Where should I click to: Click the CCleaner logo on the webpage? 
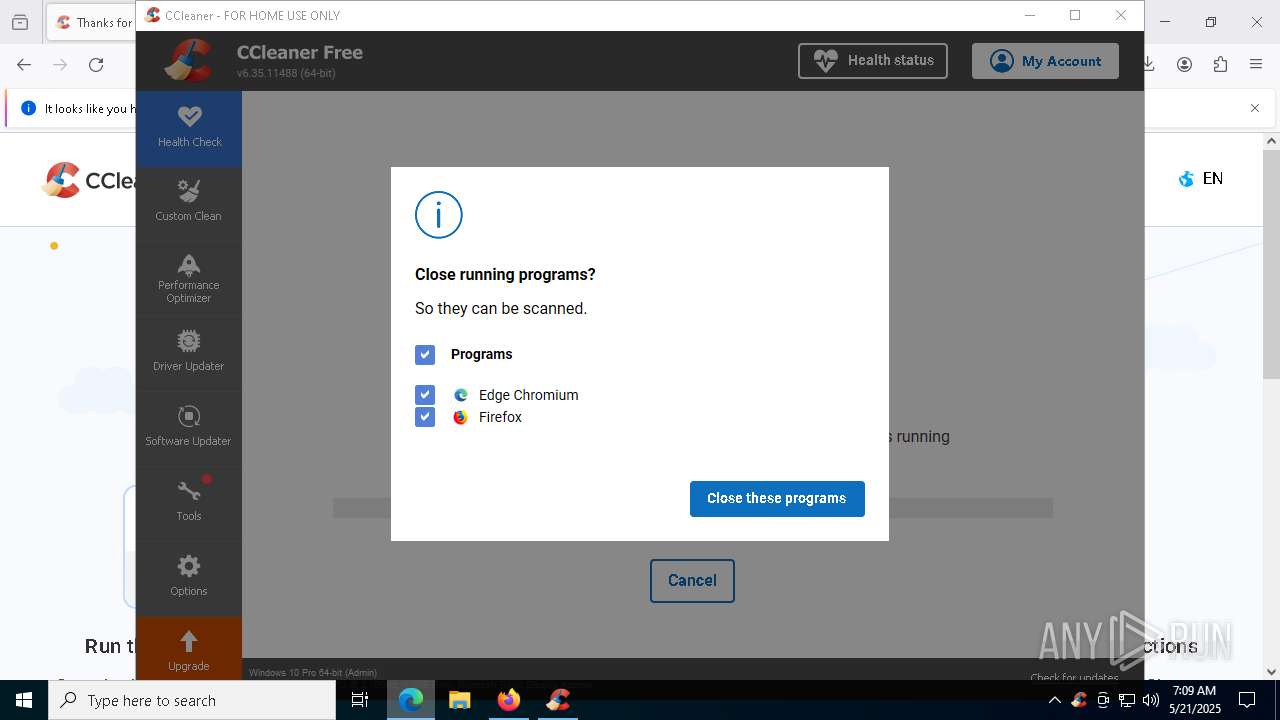point(88,180)
